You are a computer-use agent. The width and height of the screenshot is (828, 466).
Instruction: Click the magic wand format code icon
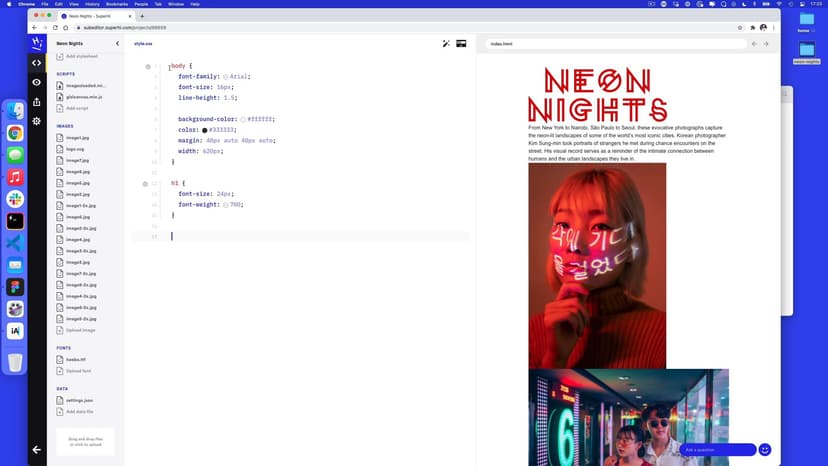pyautogui.click(x=447, y=44)
